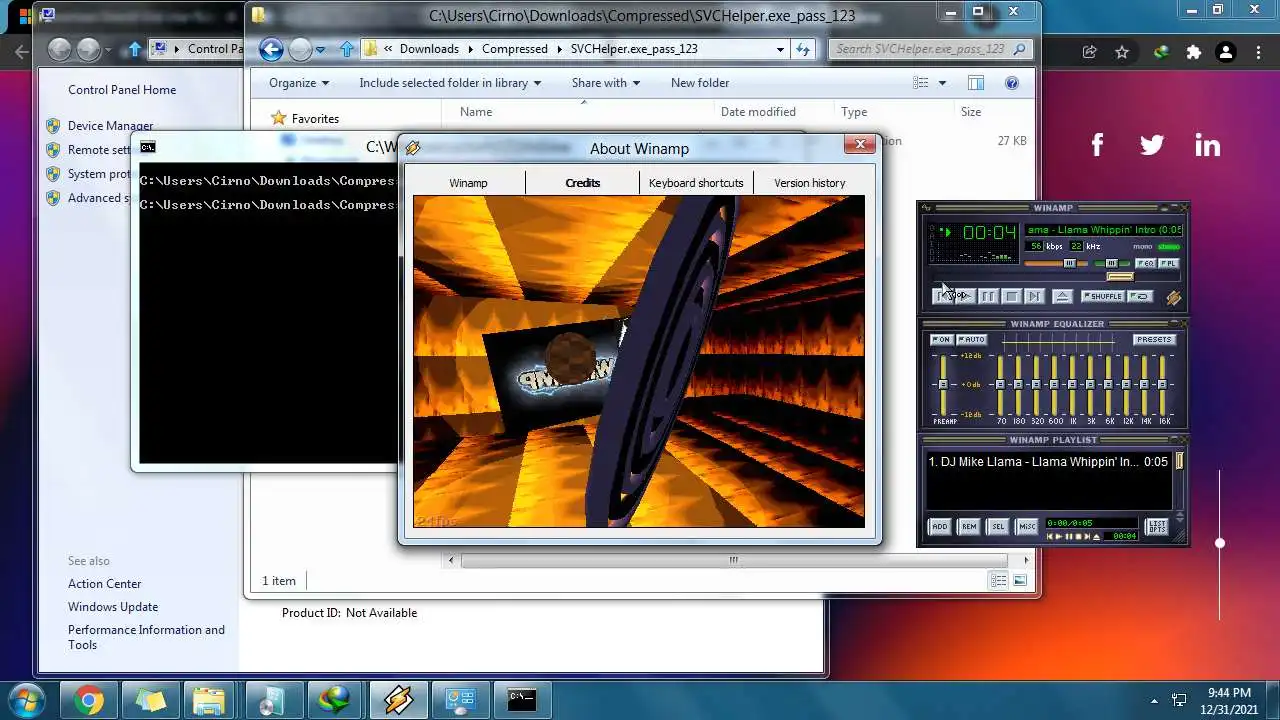Open Control Panel Home link
This screenshot has height=720, width=1280.
(x=122, y=90)
